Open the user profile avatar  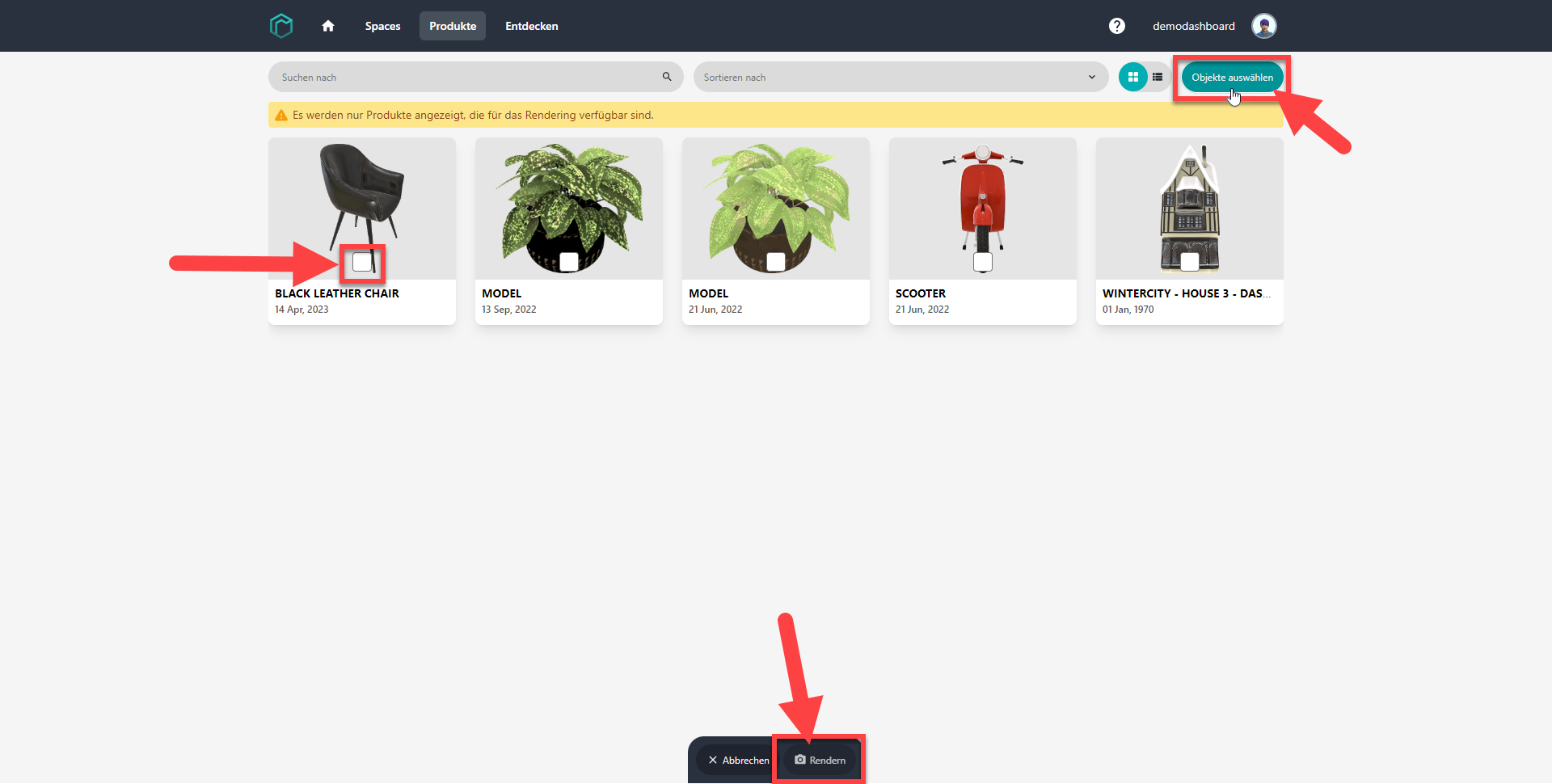pos(1264,26)
